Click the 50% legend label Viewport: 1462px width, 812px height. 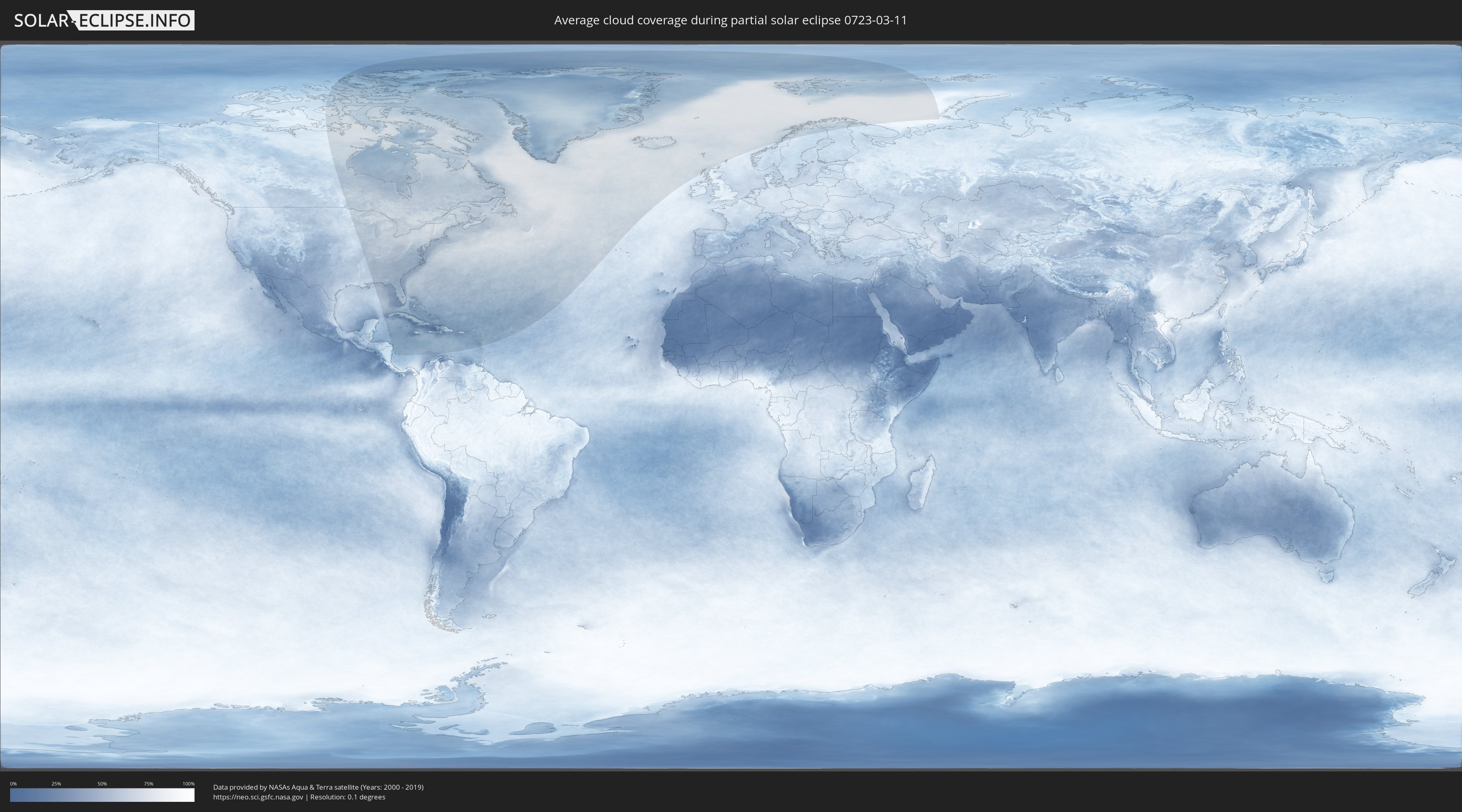(102, 784)
